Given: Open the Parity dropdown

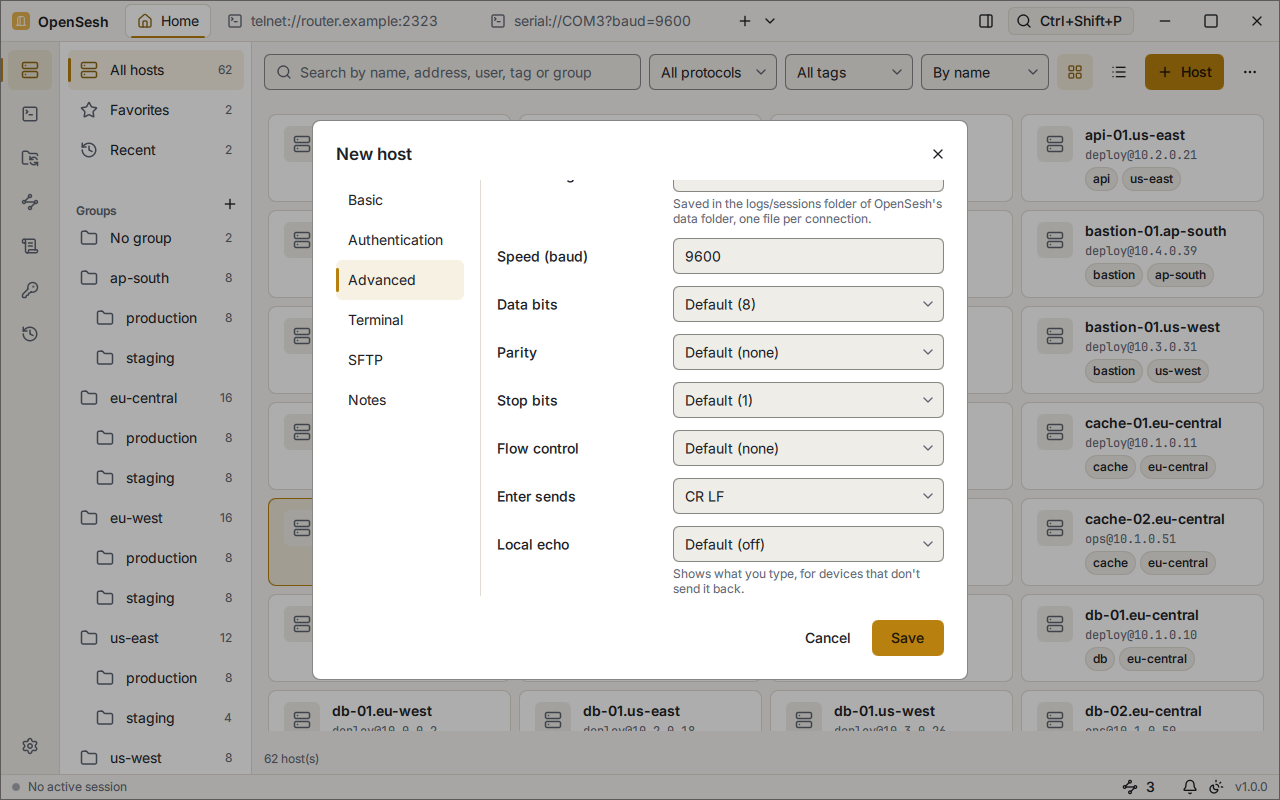Looking at the screenshot, I should point(808,352).
